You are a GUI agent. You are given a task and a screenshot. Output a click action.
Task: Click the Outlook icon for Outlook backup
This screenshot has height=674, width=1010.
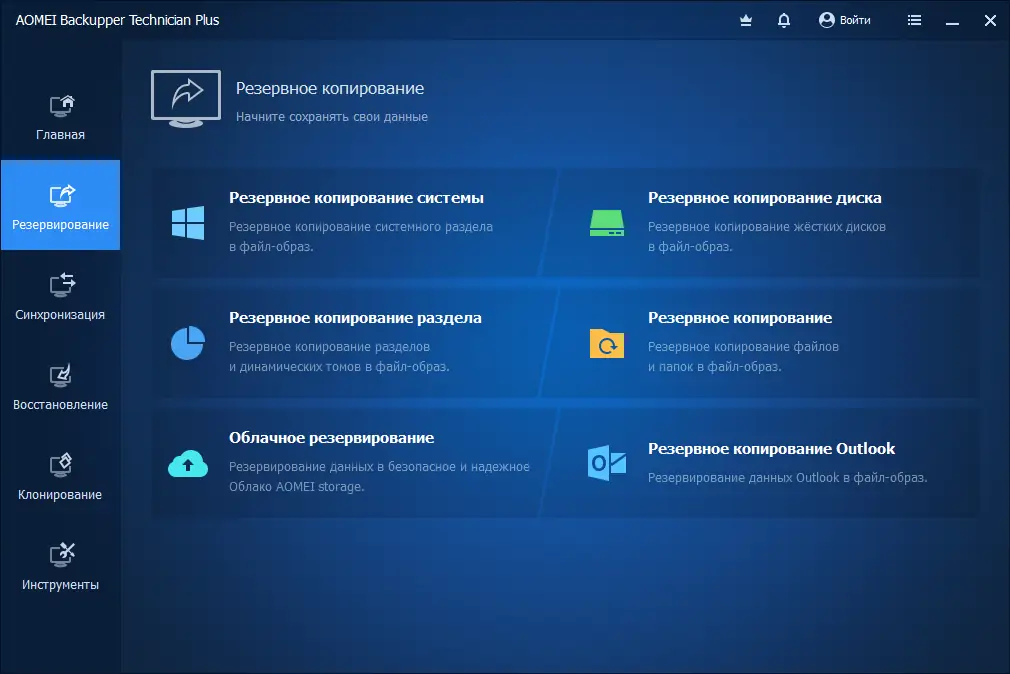pyautogui.click(x=607, y=460)
